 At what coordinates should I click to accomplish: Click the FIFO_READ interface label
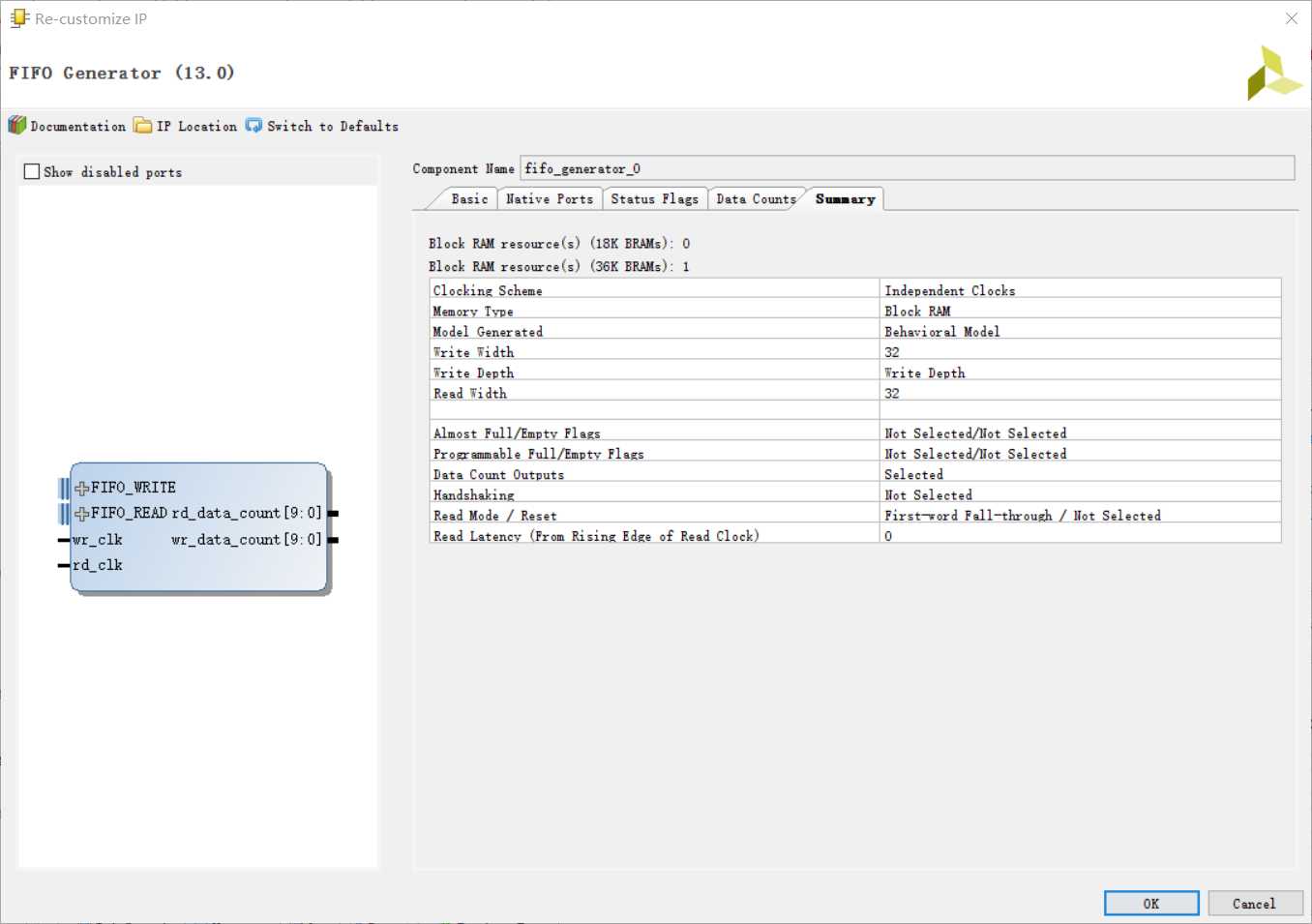[130, 514]
